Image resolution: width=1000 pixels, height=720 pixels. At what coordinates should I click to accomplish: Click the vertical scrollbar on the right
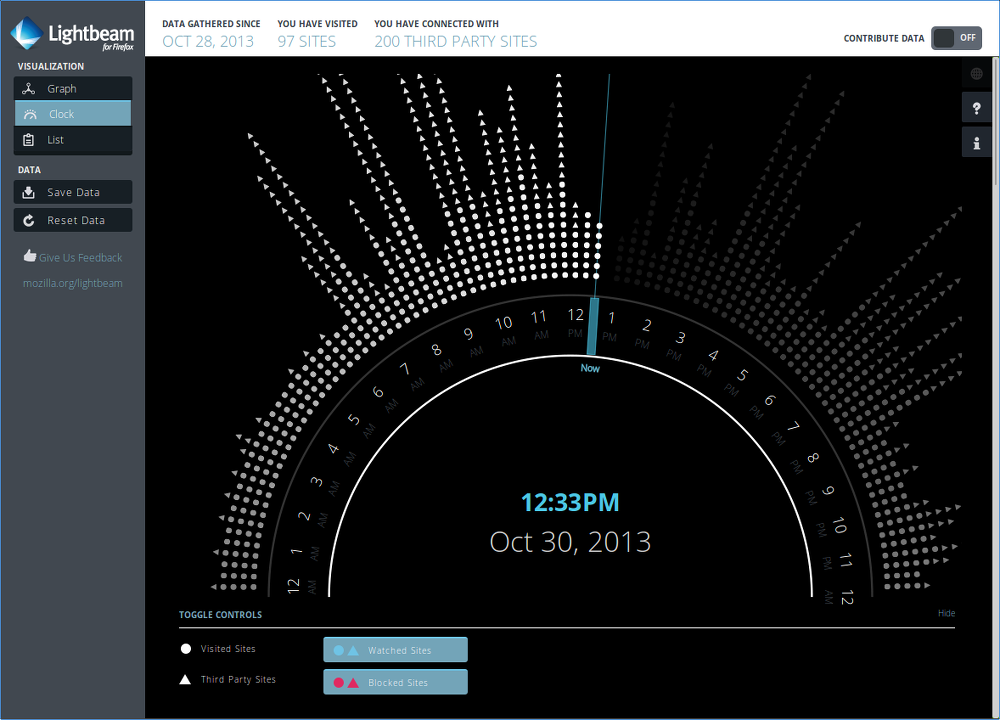[x=995, y=300]
